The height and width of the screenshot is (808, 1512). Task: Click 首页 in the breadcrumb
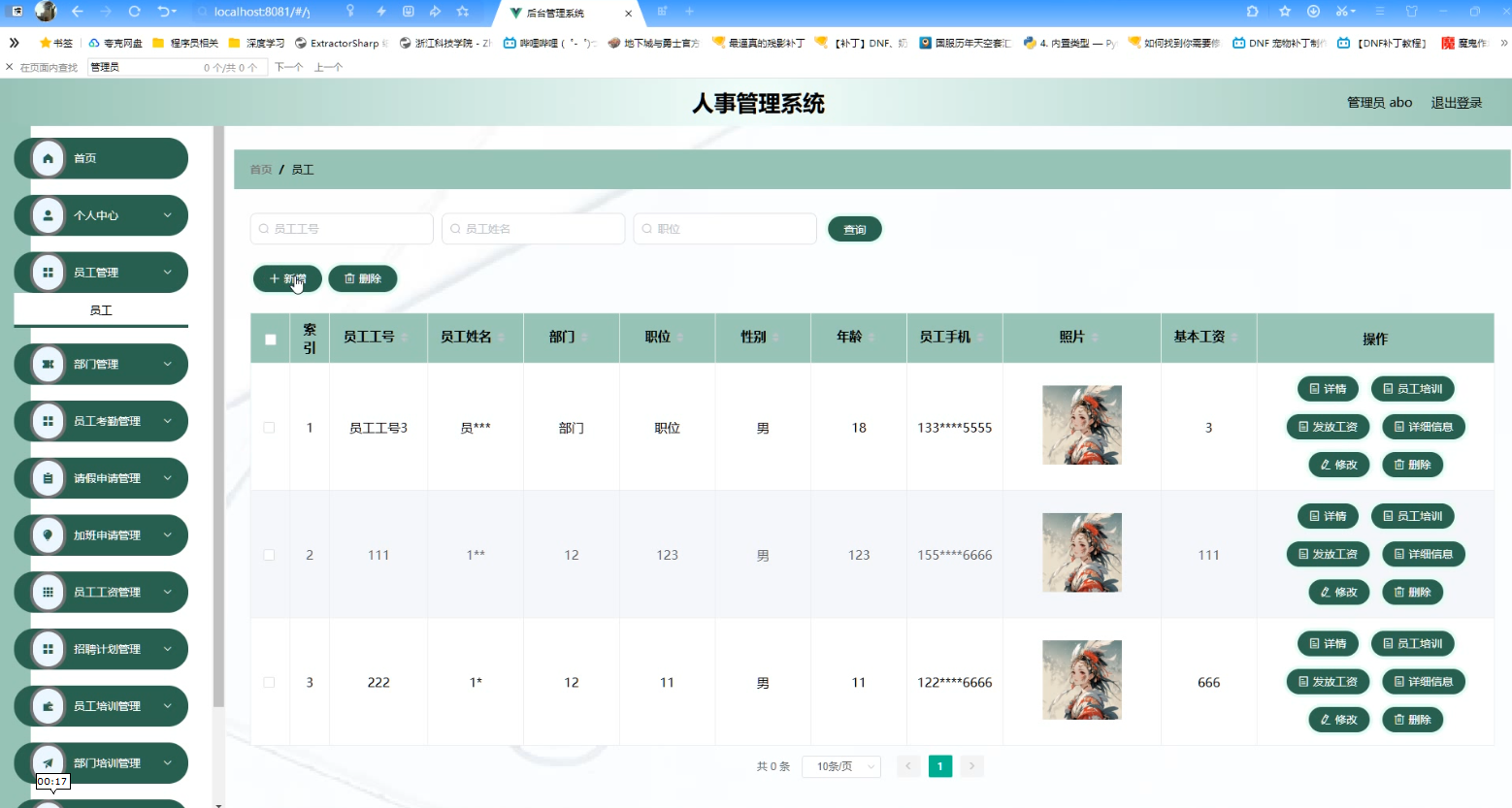(x=261, y=170)
